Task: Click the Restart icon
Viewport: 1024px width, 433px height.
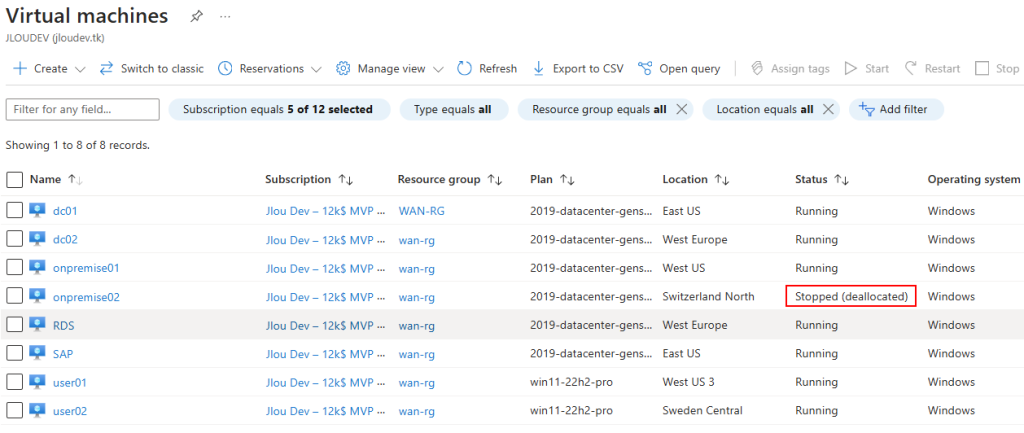Action: 910,69
